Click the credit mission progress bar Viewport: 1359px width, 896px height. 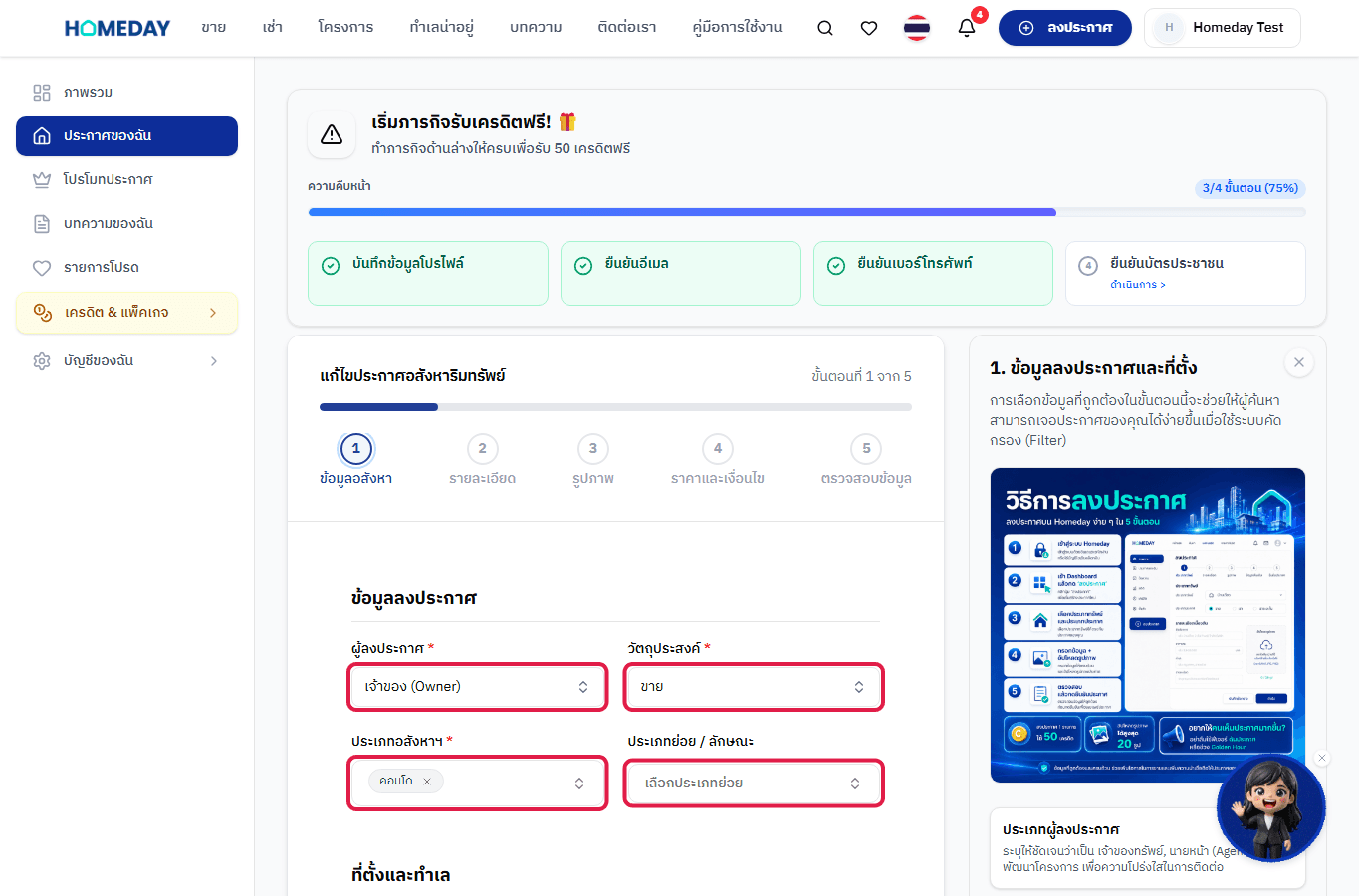[x=807, y=212]
